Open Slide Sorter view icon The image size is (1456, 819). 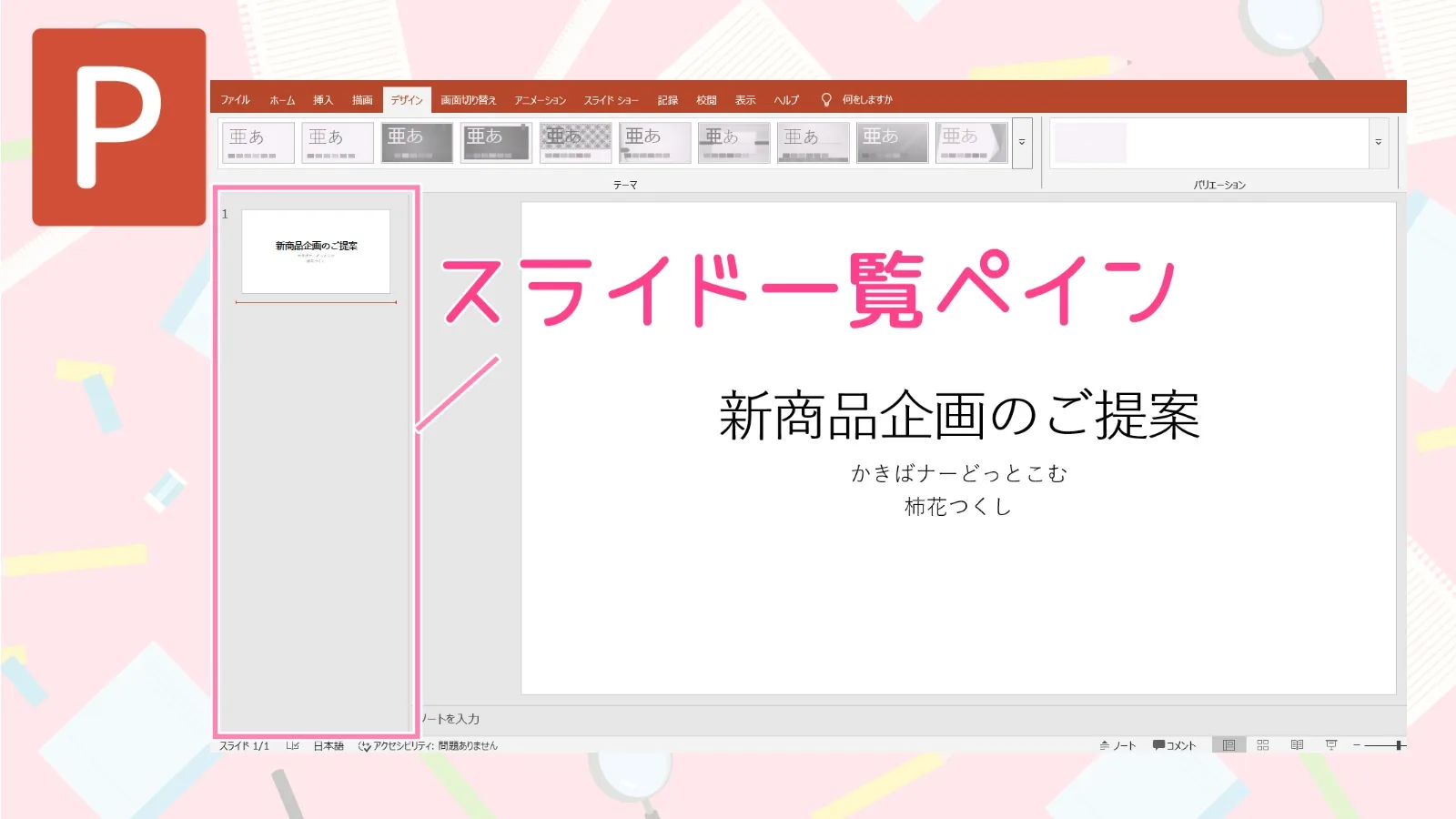[1262, 745]
